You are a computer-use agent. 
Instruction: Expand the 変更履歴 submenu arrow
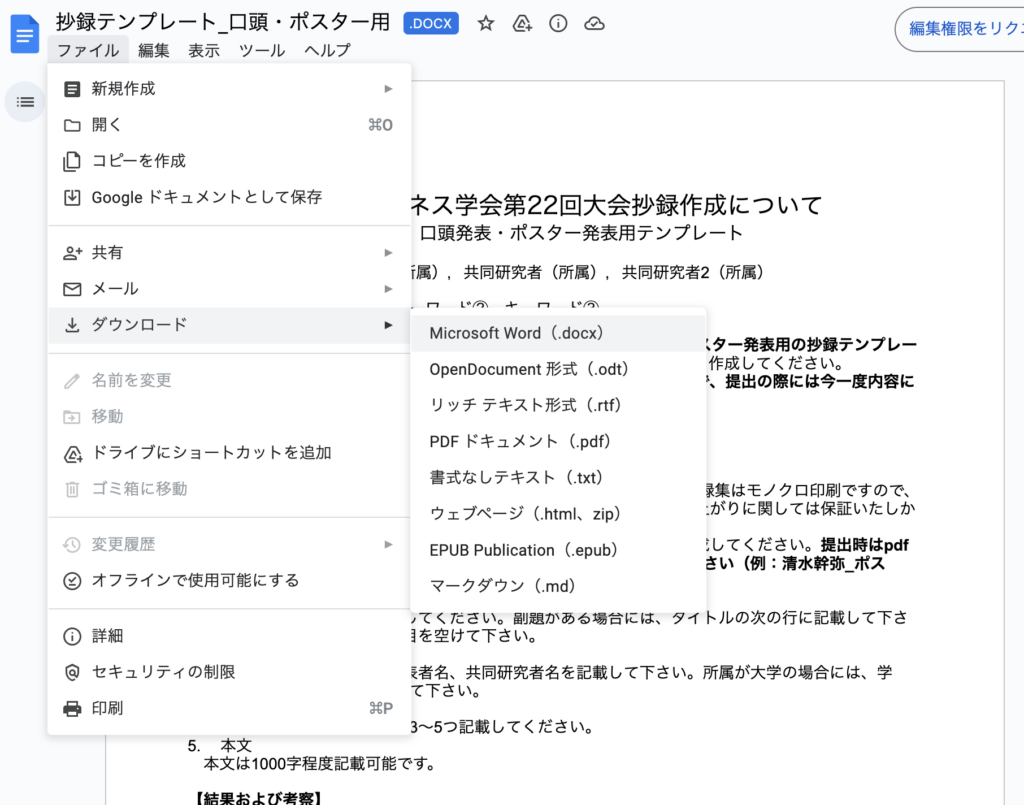388,545
